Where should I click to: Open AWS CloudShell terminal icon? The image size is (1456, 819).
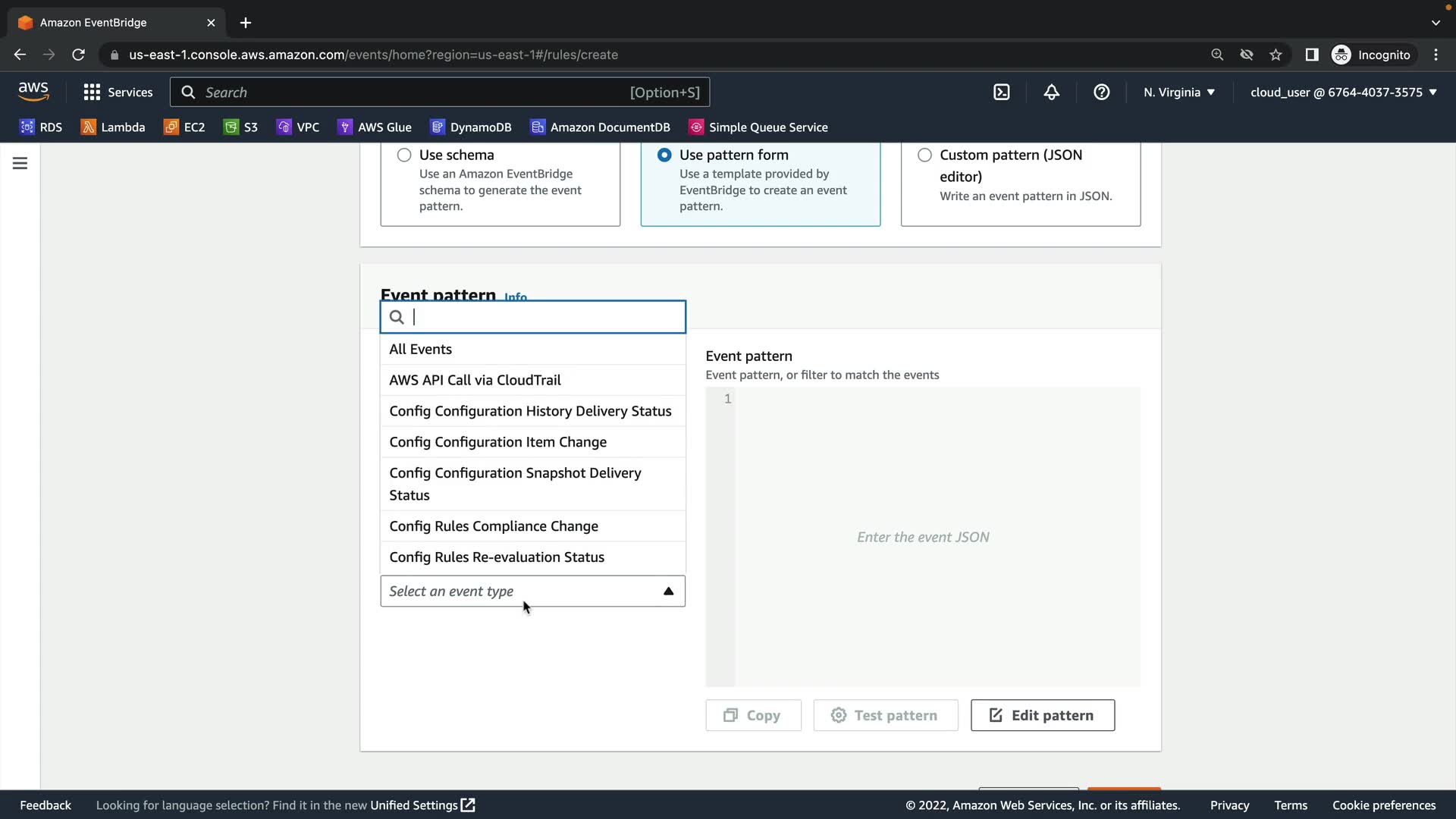point(1001,92)
